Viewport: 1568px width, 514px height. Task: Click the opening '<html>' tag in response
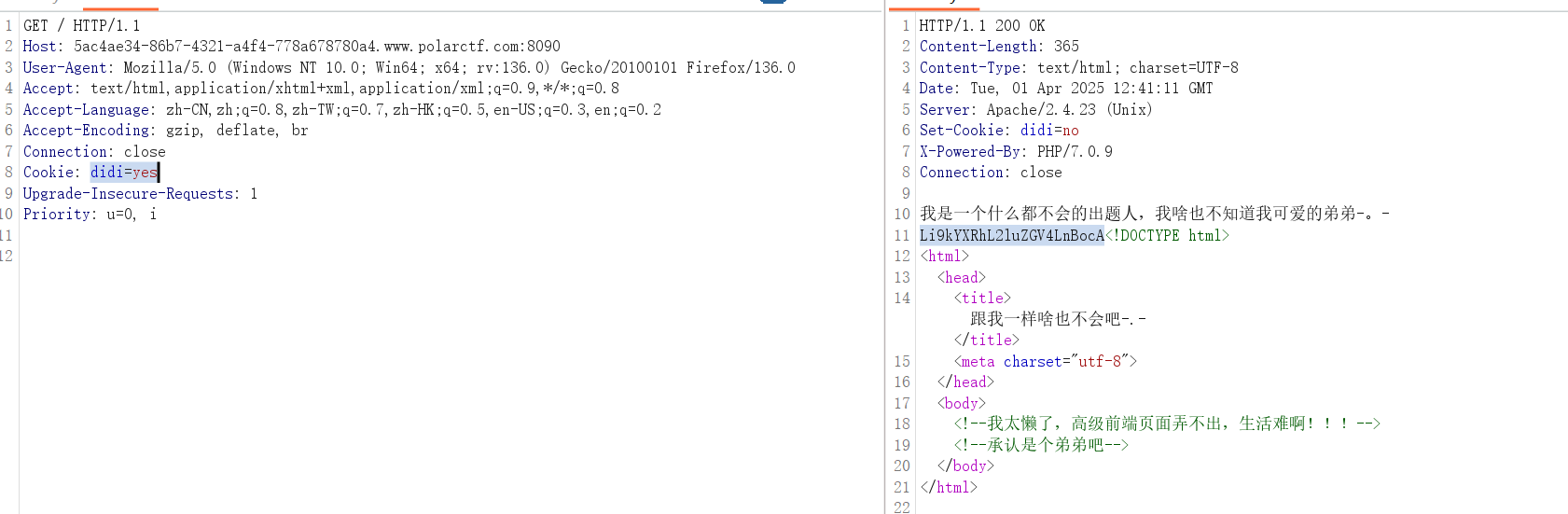pos(945,256)
